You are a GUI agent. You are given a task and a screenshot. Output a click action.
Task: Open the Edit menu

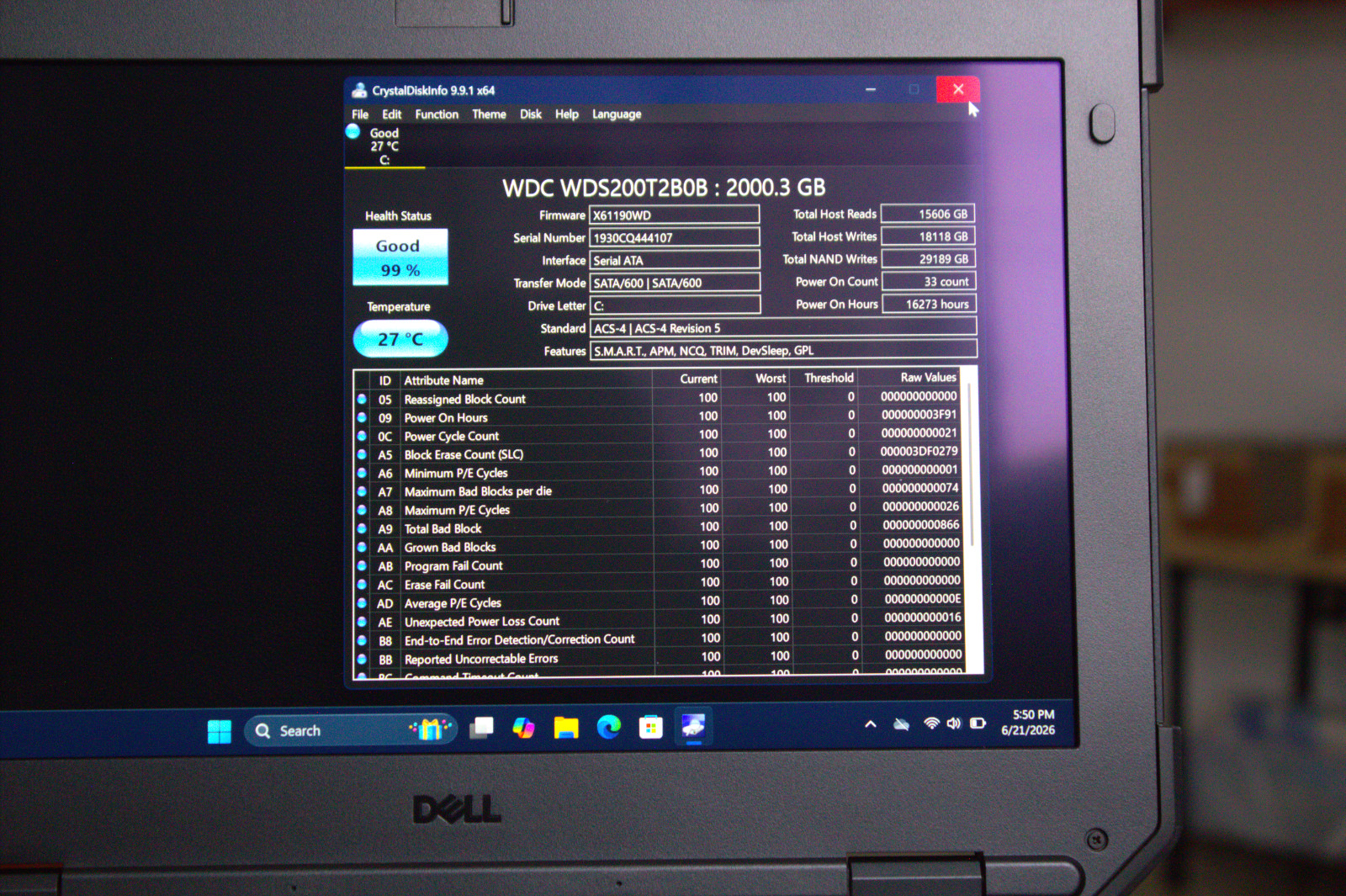pyautogui.click(x=391, y=114)
